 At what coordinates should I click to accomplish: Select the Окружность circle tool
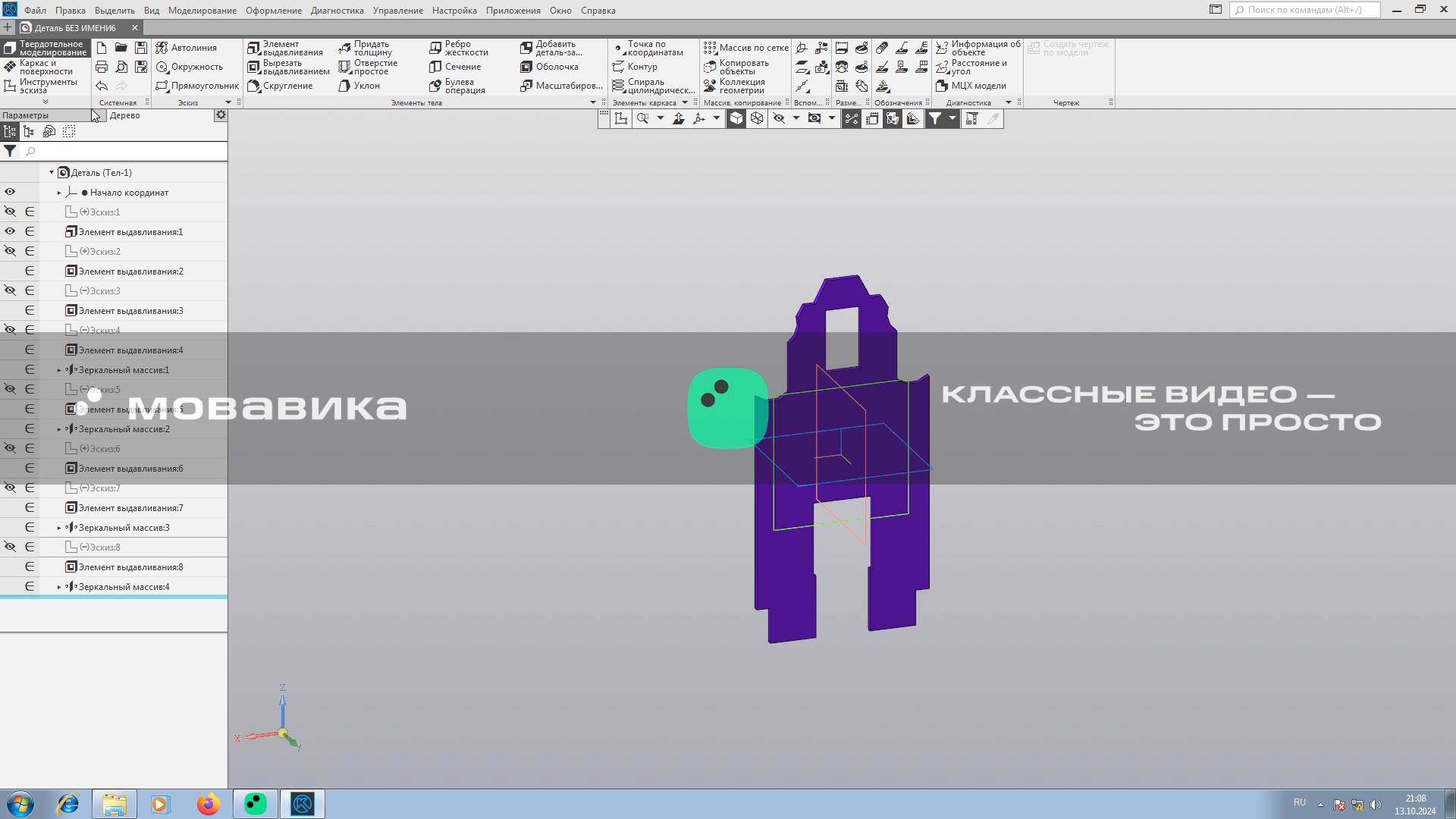point(190,67)
